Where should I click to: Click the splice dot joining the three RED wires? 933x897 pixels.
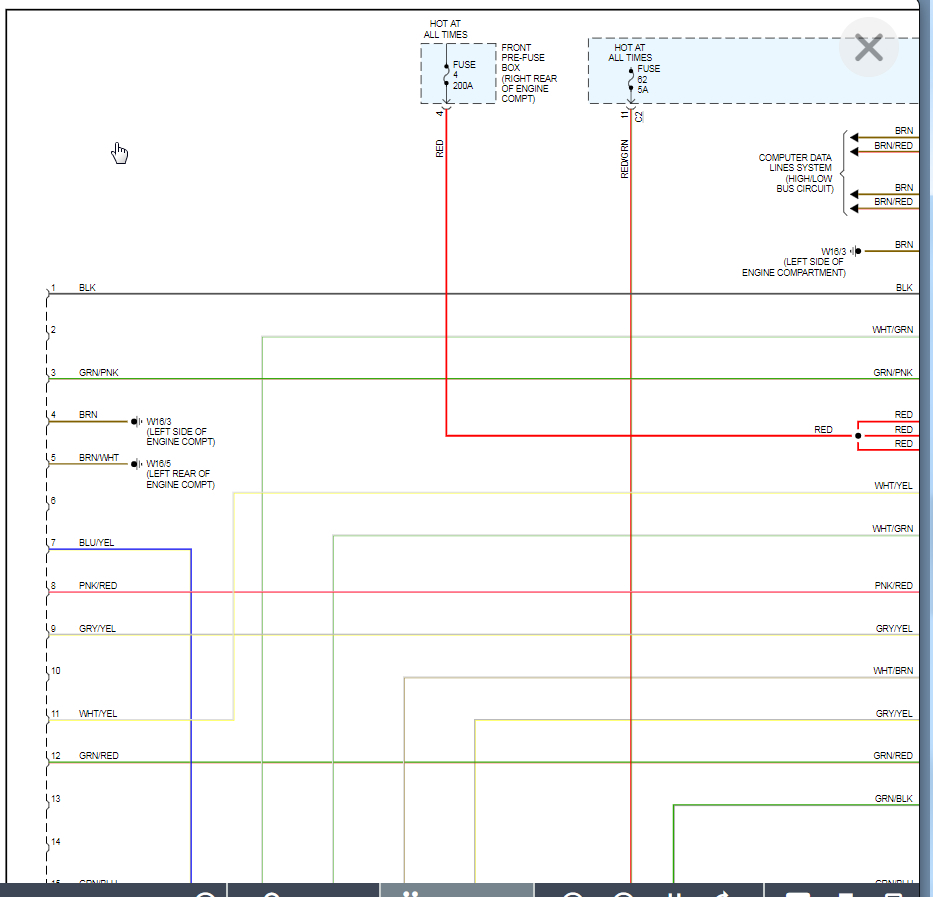[x=858, y=436]
